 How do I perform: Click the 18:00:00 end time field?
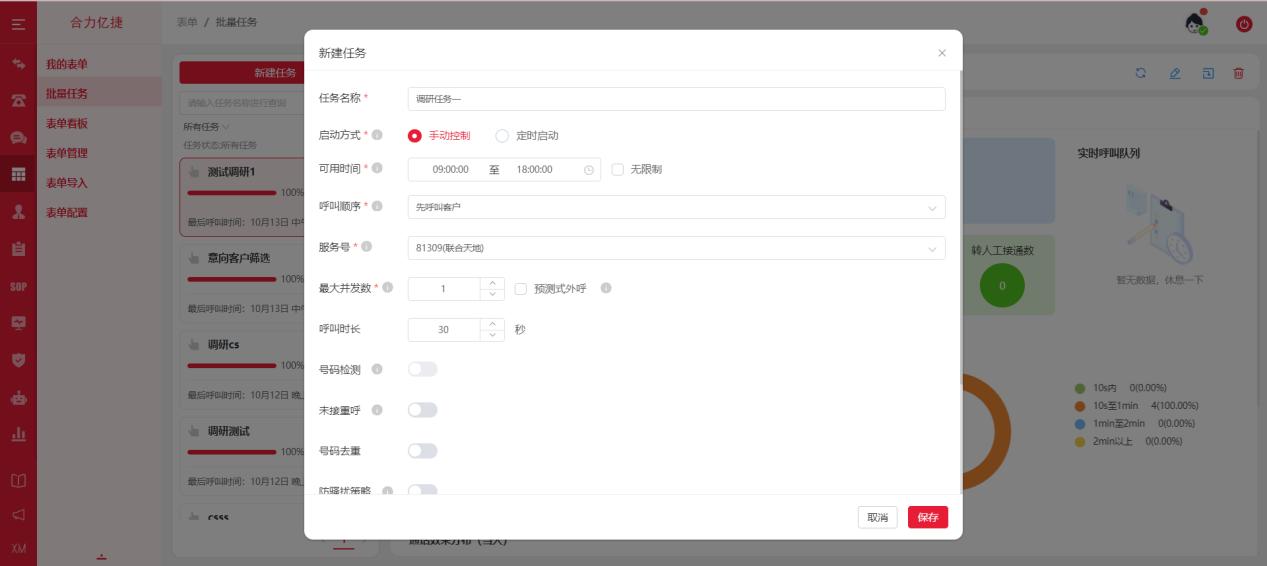point(535,170)
